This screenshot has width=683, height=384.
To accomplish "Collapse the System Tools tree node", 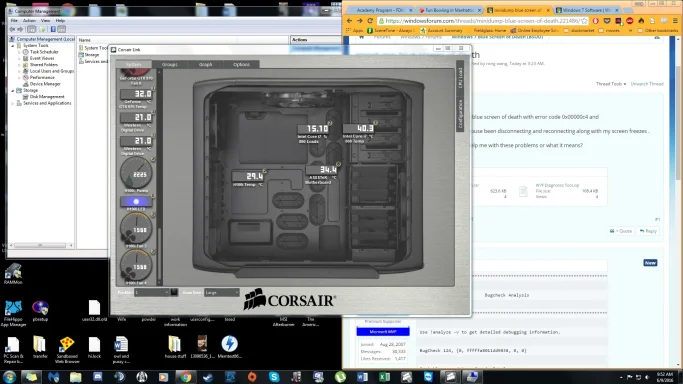I will pos(13,45).
